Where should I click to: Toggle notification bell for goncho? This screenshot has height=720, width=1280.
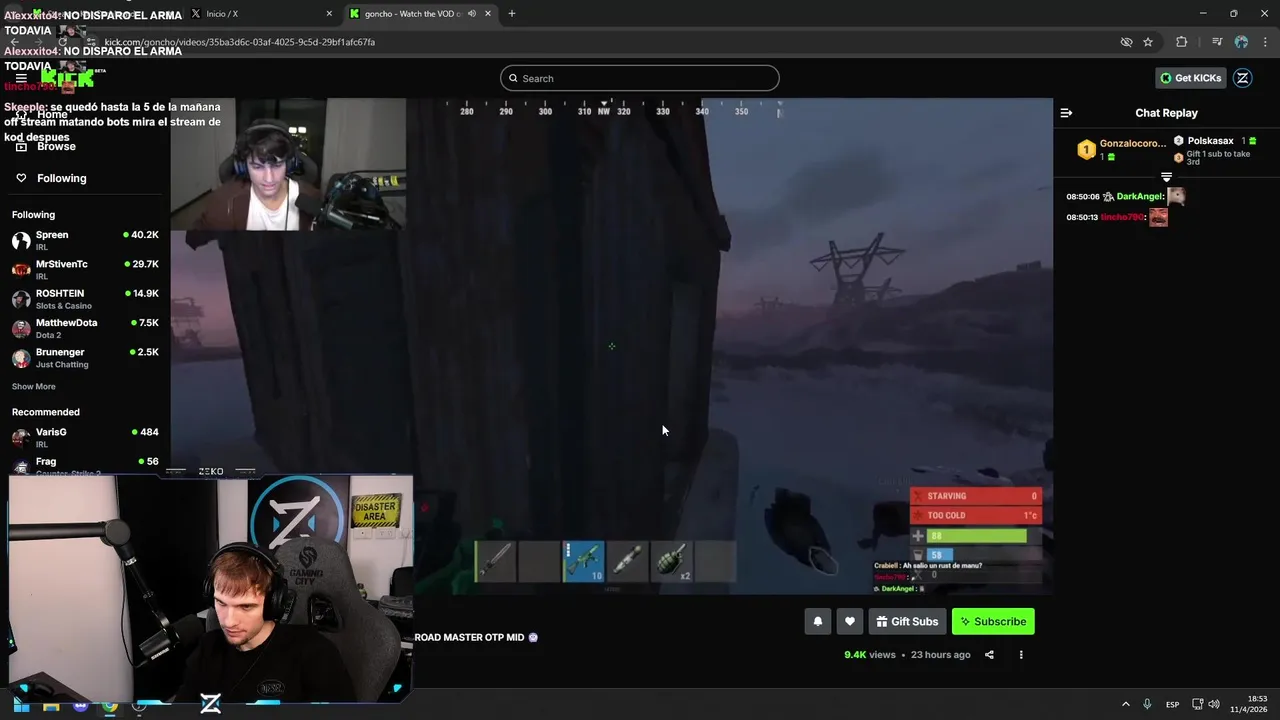(817, 621)
